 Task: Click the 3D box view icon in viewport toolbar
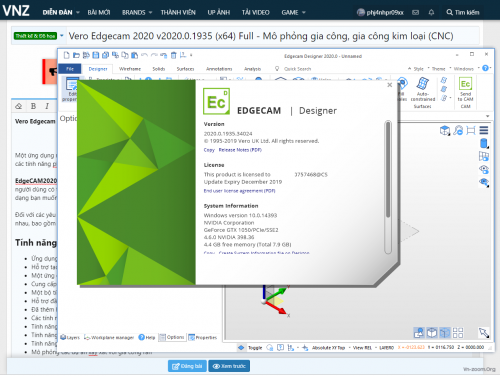[445, 130]
